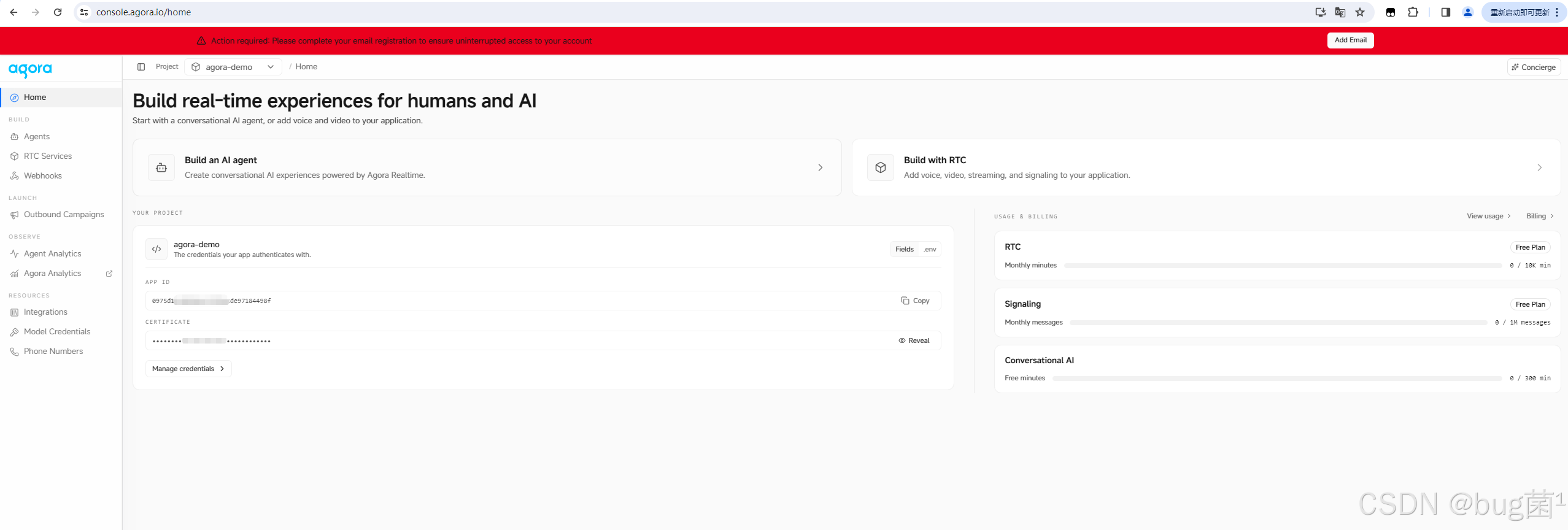Viewport: 1568px width, 530px height.
Task: Click the cube icon on the Build with RTC card
Action: click(881, 167)
